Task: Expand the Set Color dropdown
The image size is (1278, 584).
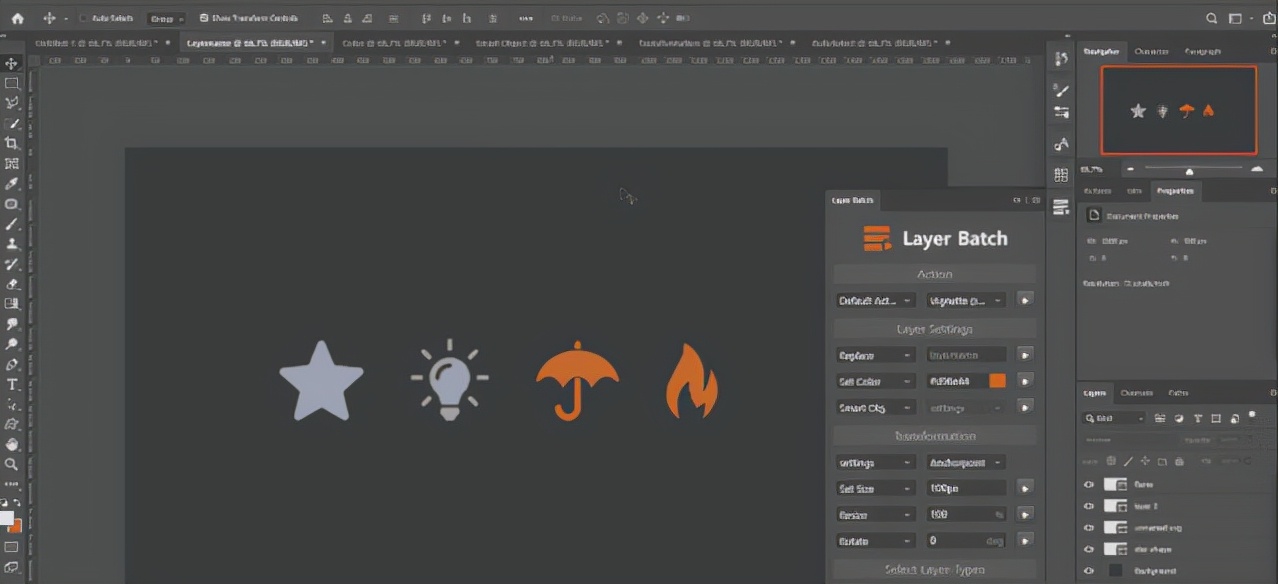Action: click(875, 381)
